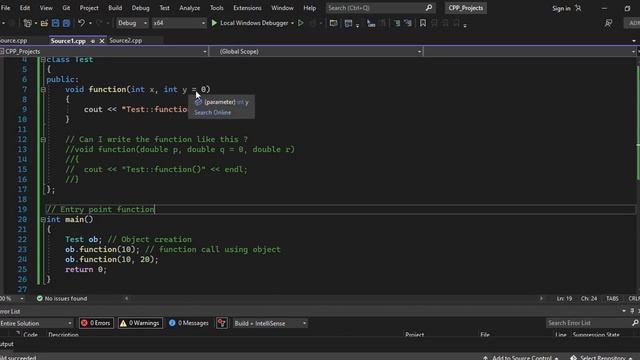Undo the last edit with Undo arrow

point(81,23)
